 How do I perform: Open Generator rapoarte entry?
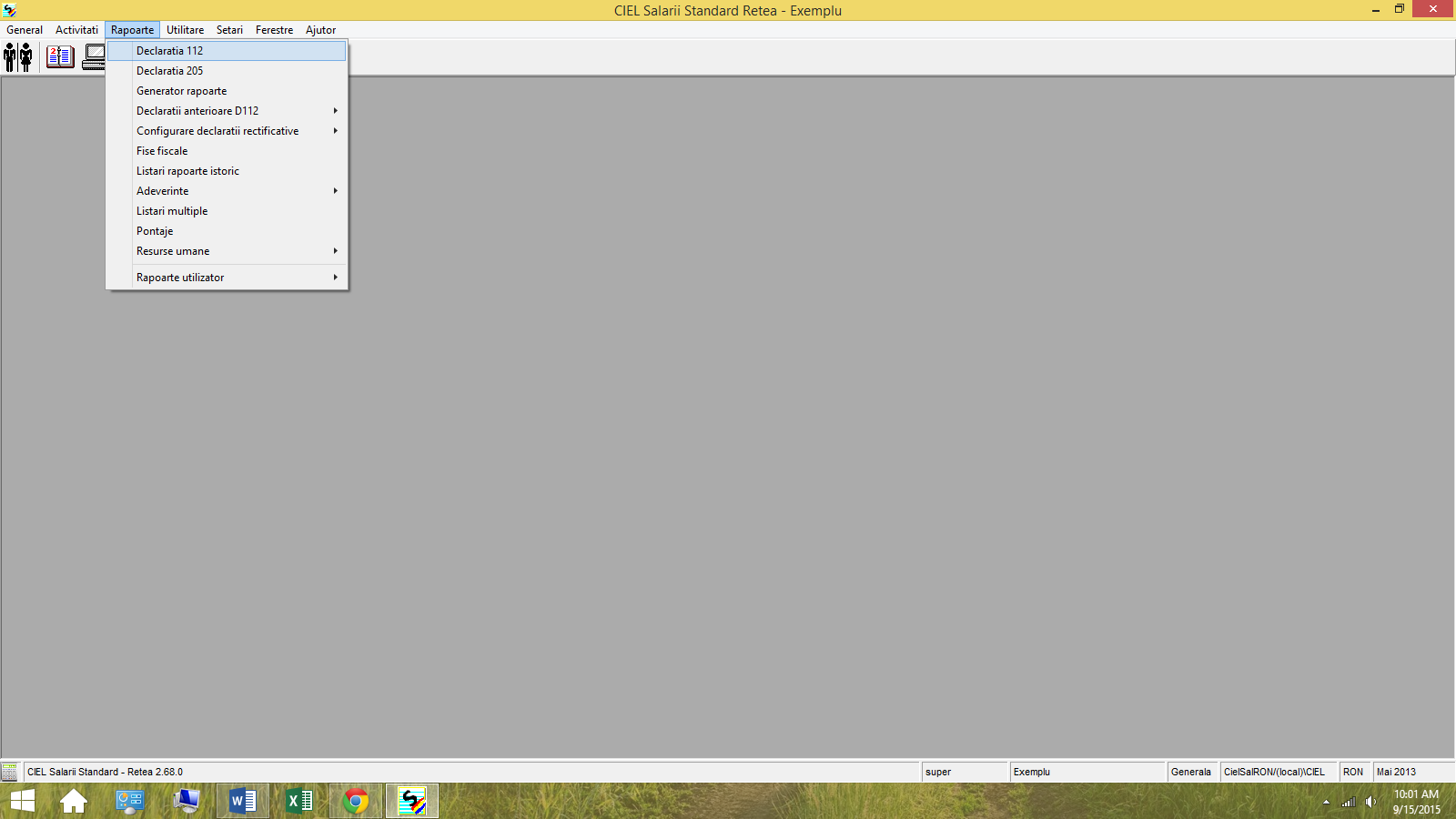pos(227,91)
